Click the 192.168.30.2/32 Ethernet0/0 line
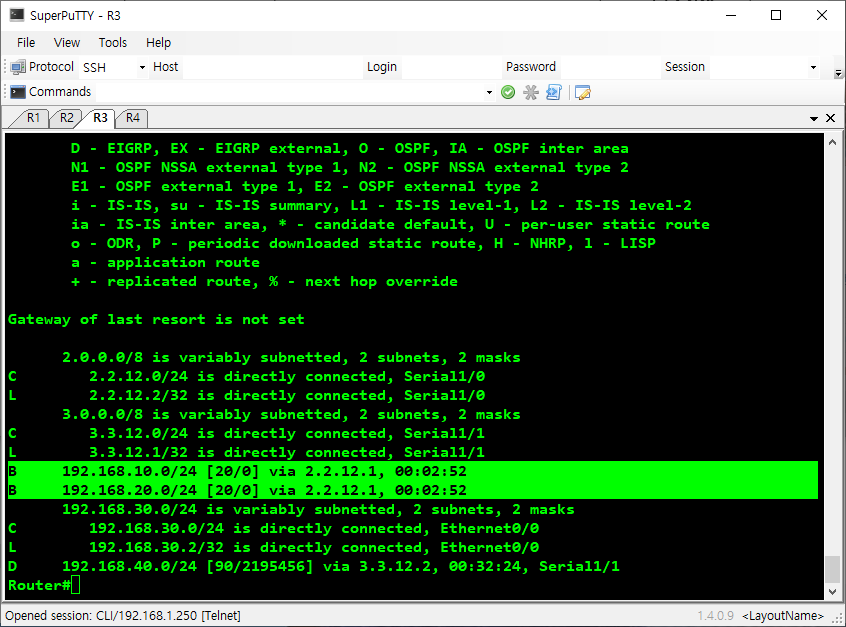 coord(274,547)
